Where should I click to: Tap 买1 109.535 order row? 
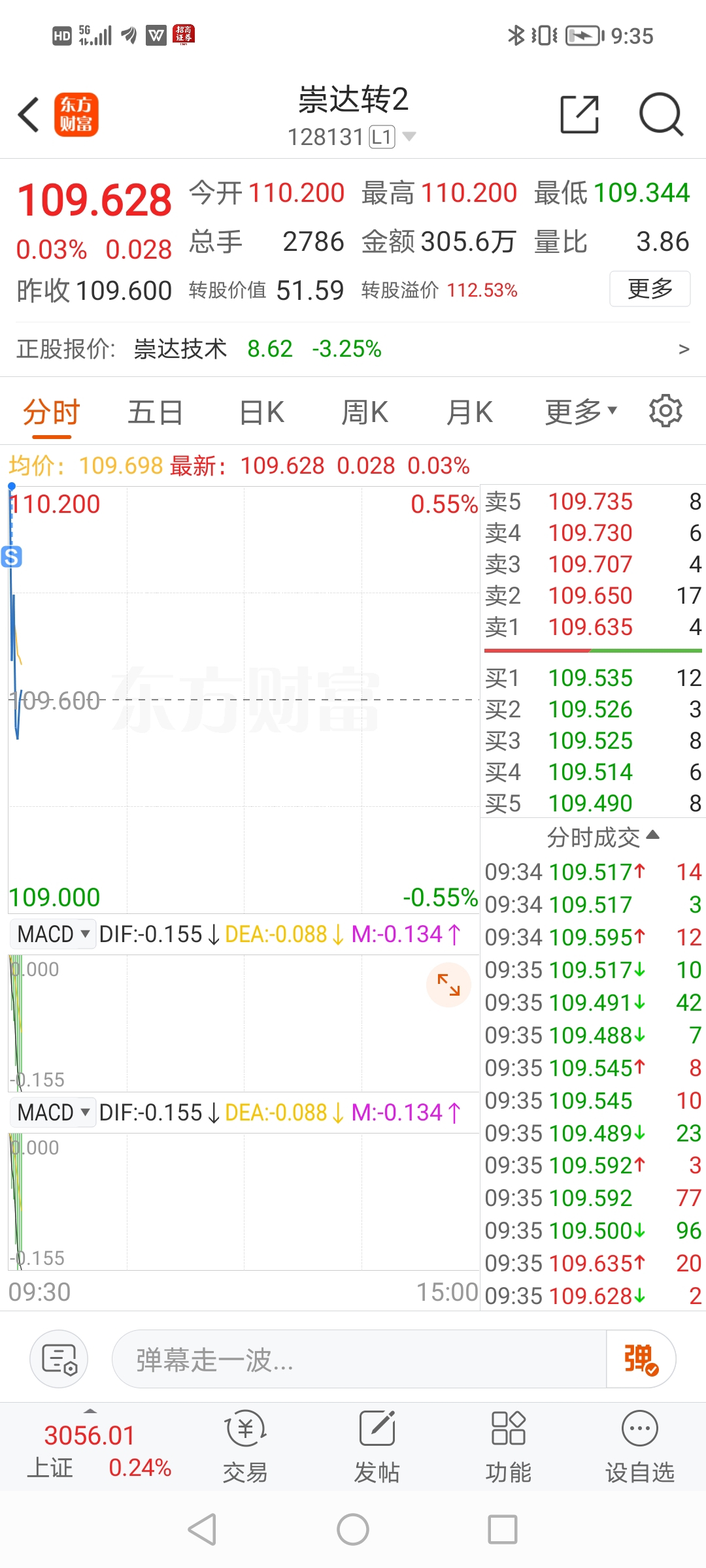pos(593,678)
